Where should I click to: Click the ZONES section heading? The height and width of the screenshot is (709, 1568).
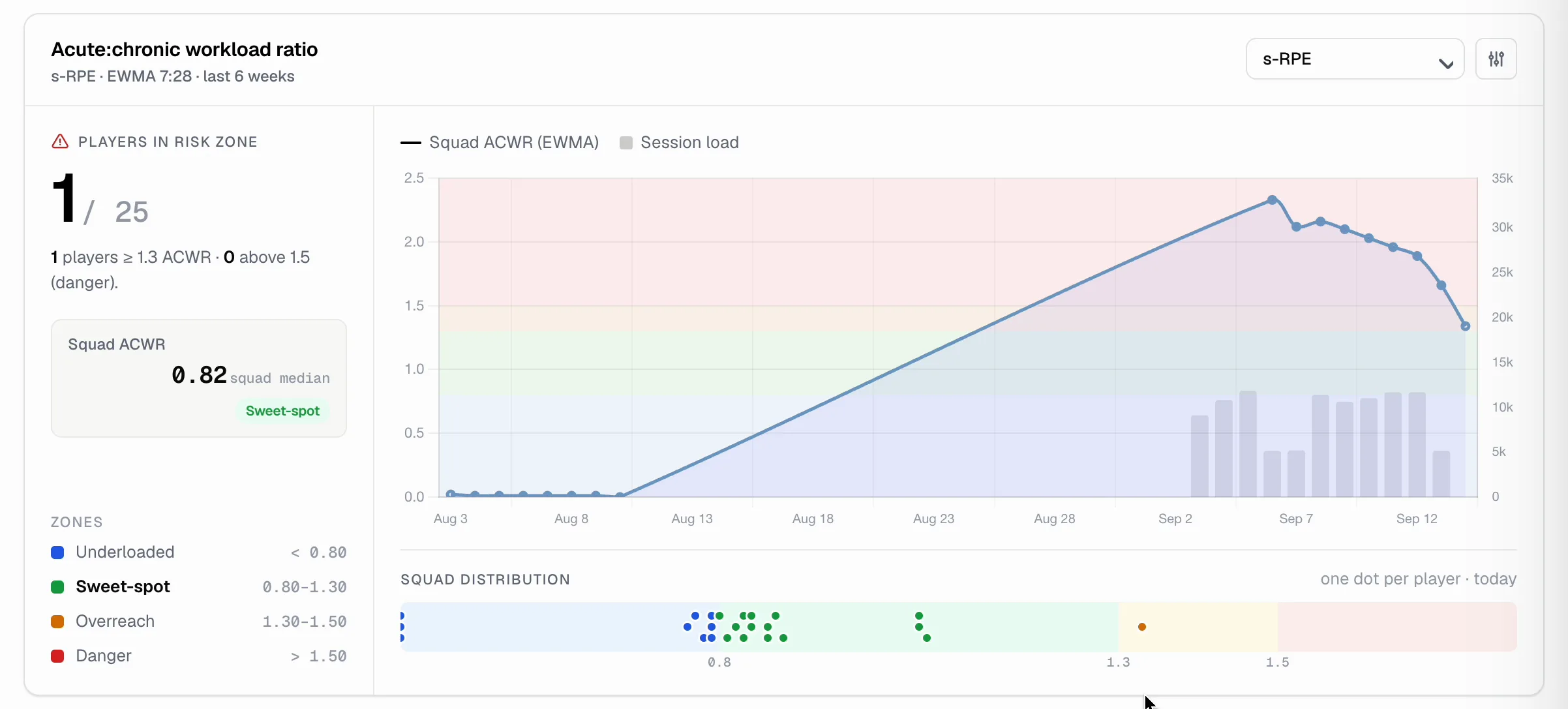[77, 522]
